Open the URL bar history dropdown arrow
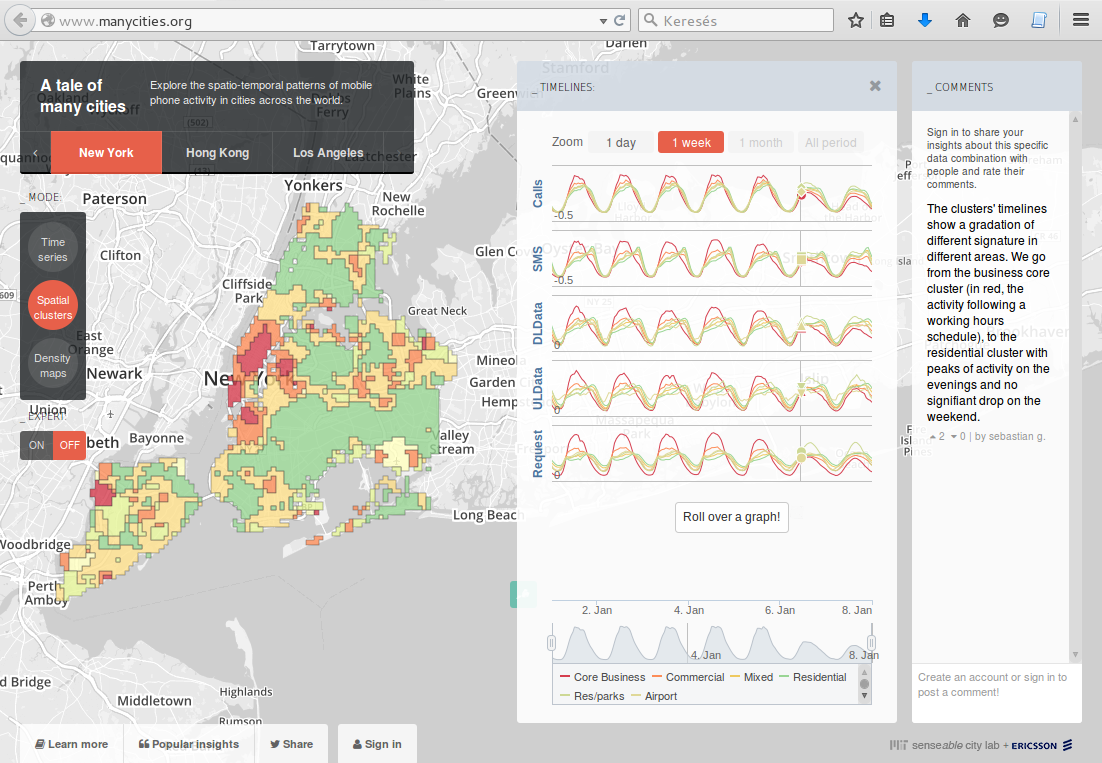 603,20
